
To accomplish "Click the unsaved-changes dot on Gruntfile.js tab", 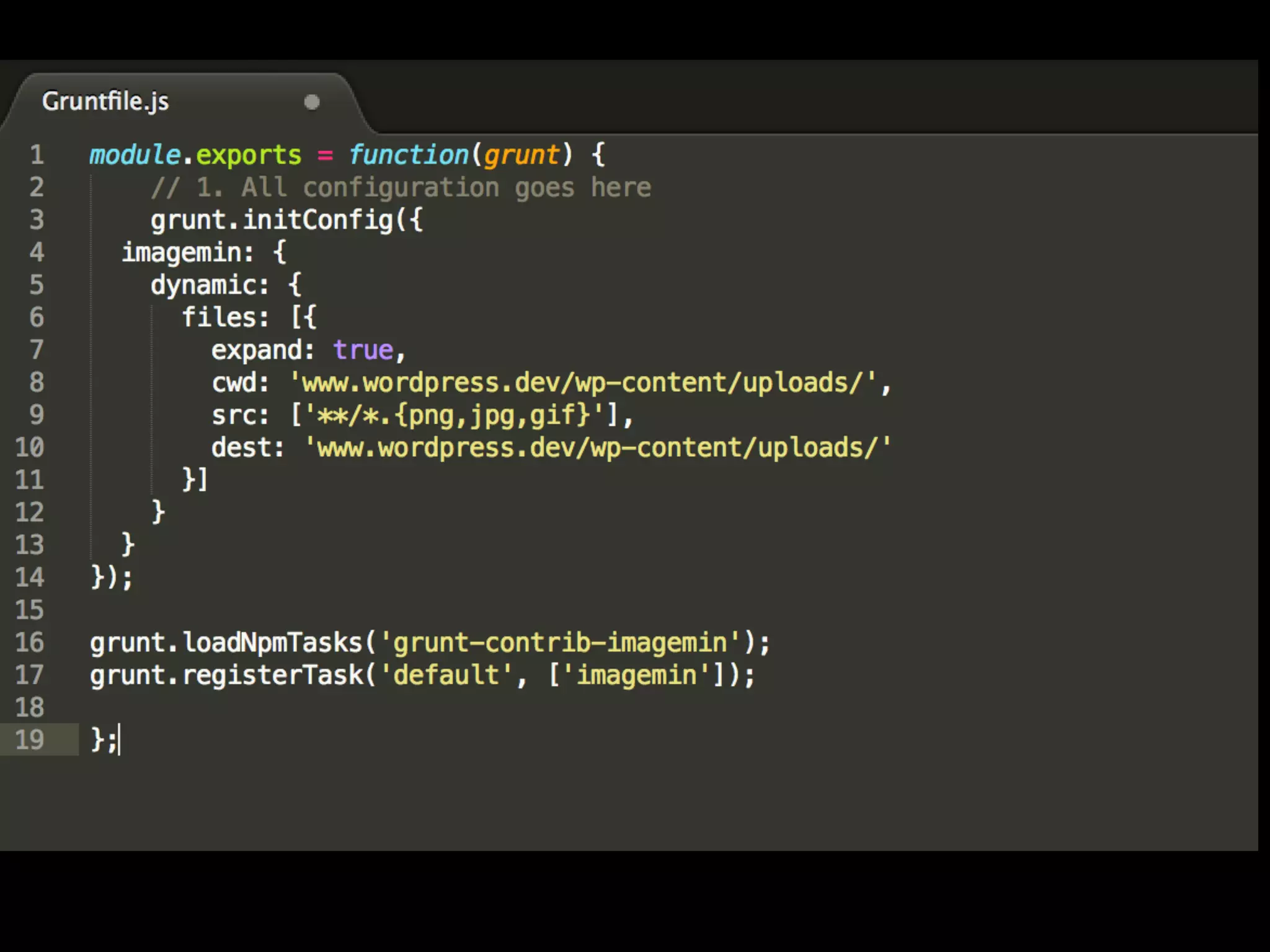I will 312,102.
